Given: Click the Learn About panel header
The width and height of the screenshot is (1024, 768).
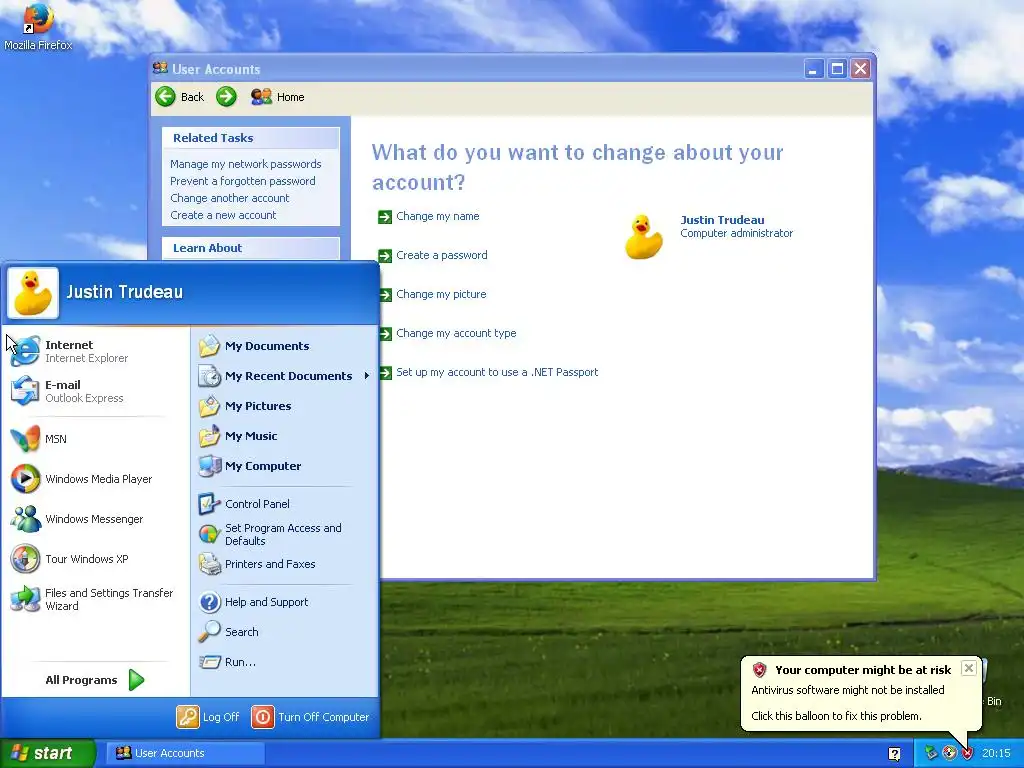Looking at the screenshot, I should pos(251,248).
